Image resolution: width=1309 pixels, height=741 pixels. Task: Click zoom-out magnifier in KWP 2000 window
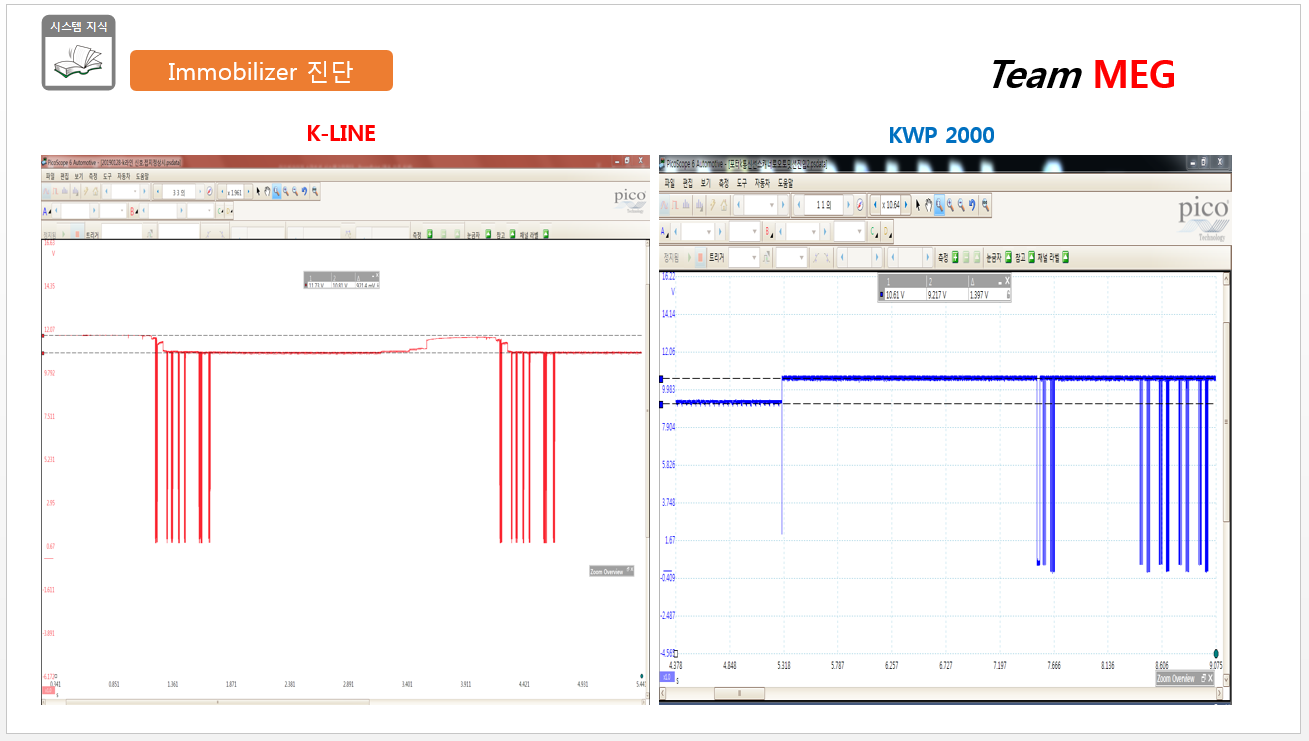pyautogui.click(x=961, y=205)
